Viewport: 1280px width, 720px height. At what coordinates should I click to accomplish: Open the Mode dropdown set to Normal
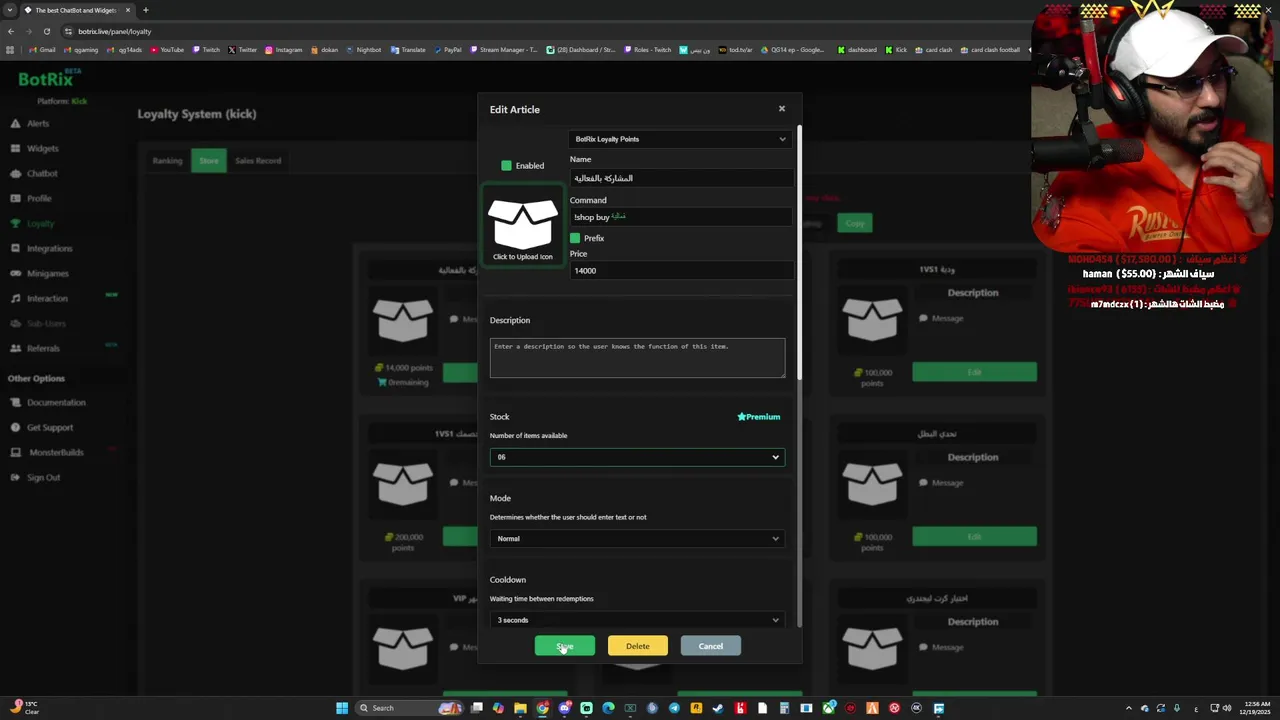pos(637,538)
